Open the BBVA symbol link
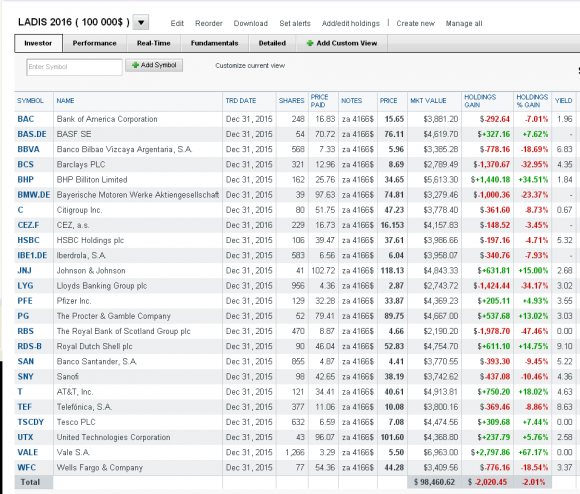 pyautogui.click(x=28, y=149)
